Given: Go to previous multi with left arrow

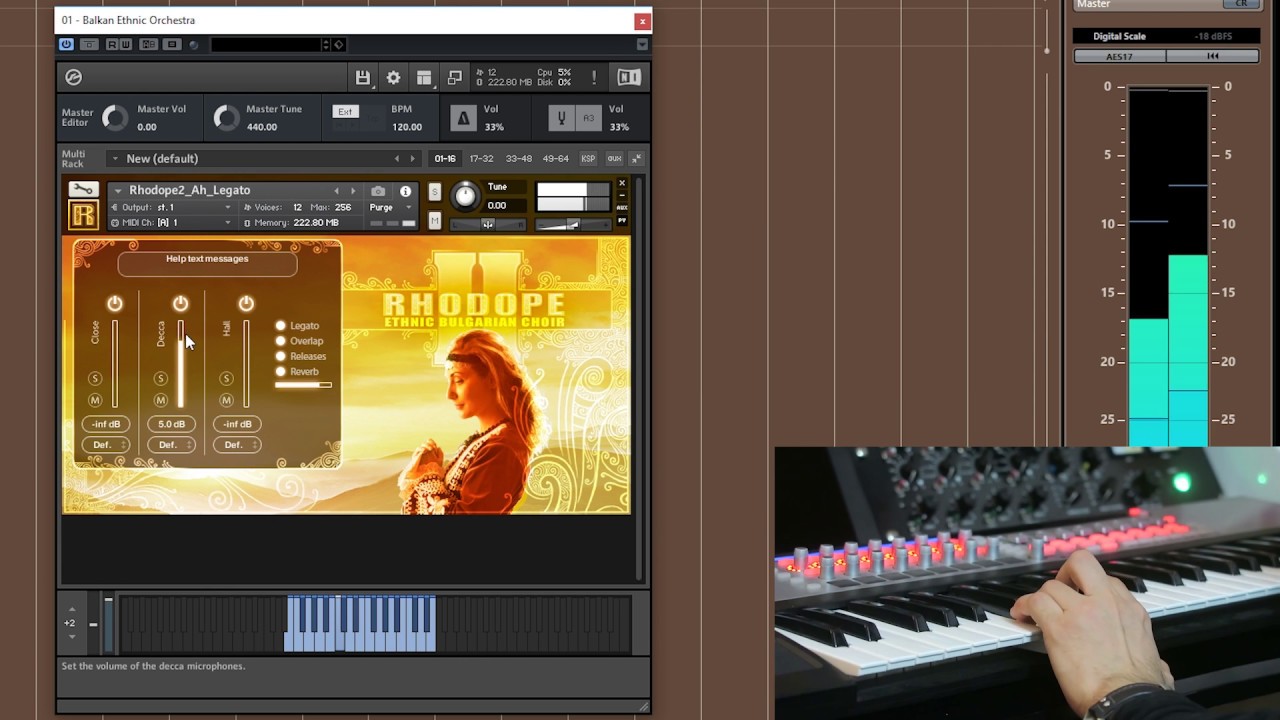Looking at the screenshot, I should [396, 158].
